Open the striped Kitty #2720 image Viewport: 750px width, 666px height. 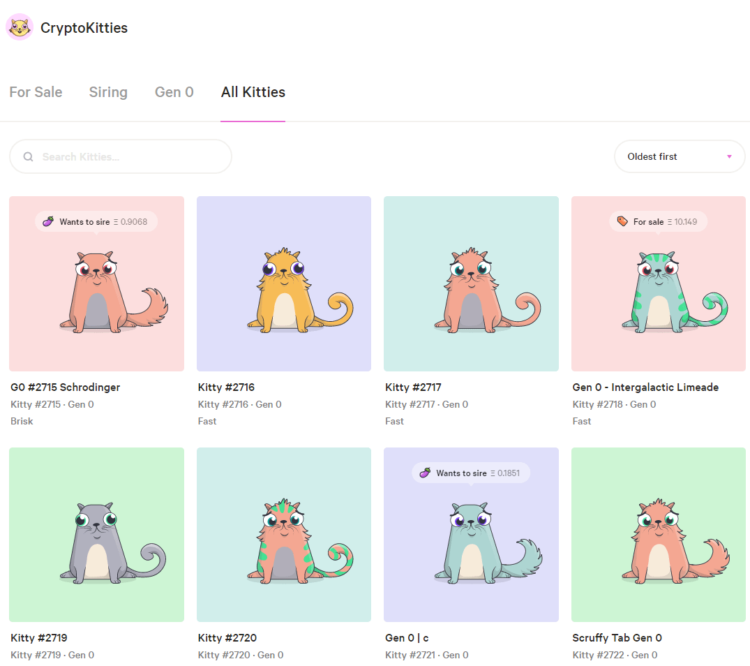point(284,535)
